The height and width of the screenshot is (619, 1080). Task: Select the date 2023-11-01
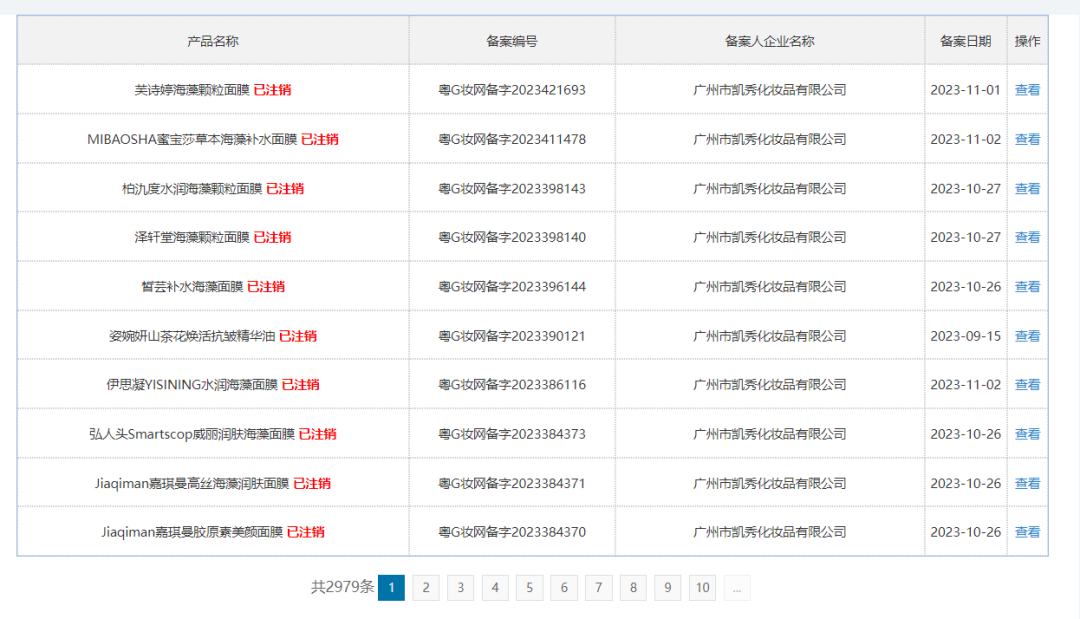[x=966, y=90]
